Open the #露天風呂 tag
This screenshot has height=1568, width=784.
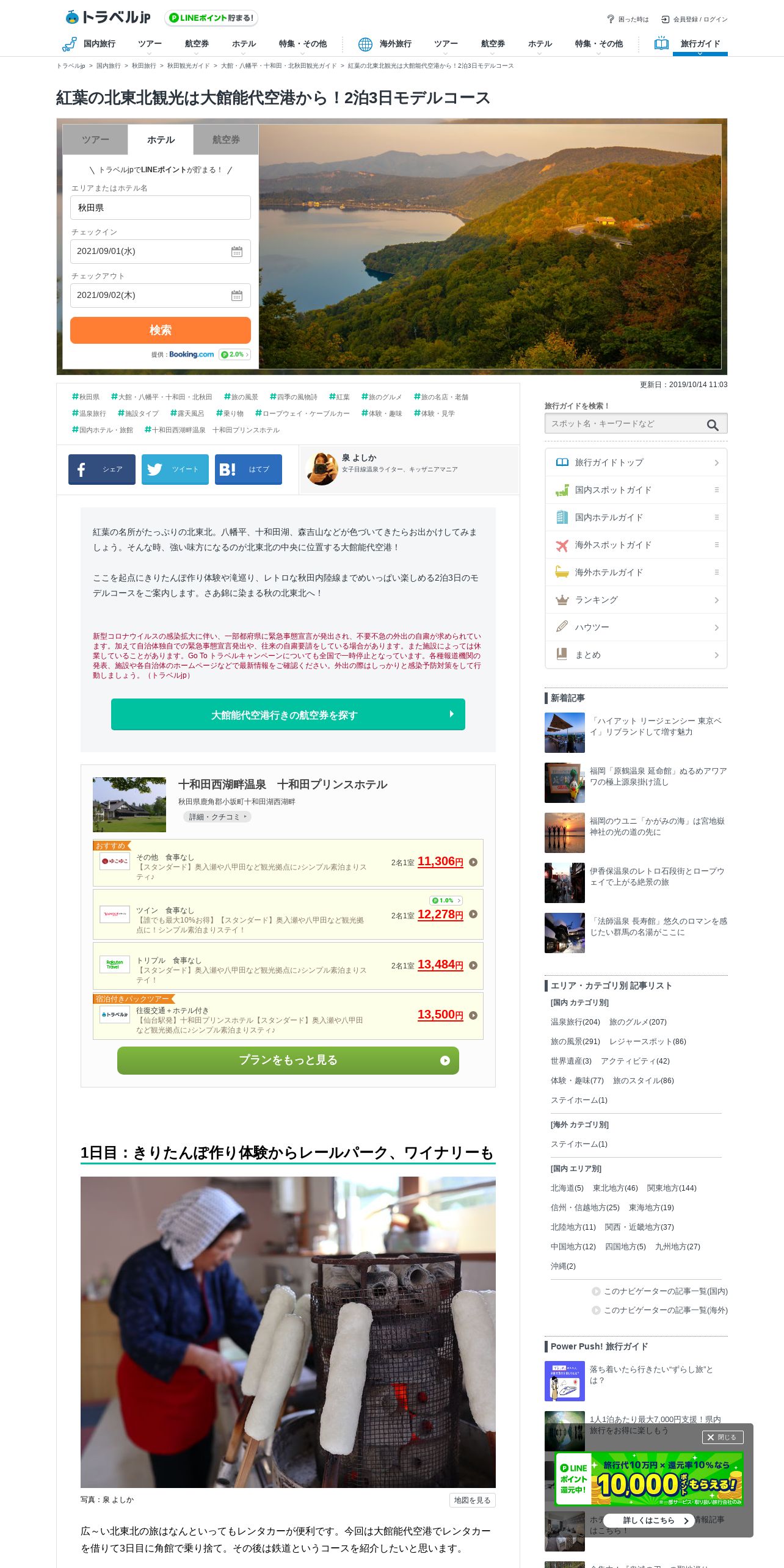tap(187, 413)
